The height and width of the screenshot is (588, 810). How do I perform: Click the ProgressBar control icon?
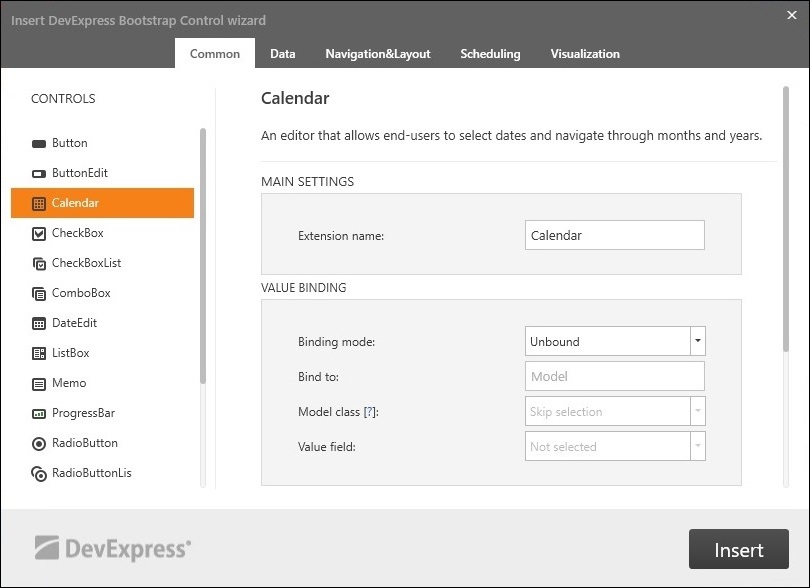pos(39,413)
